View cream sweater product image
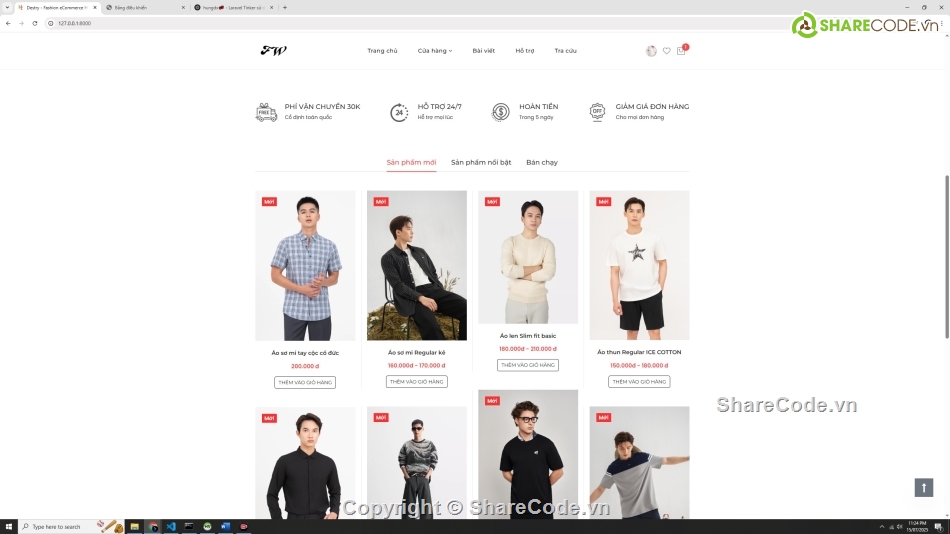The image size is (950, 534). pos(528,257)
